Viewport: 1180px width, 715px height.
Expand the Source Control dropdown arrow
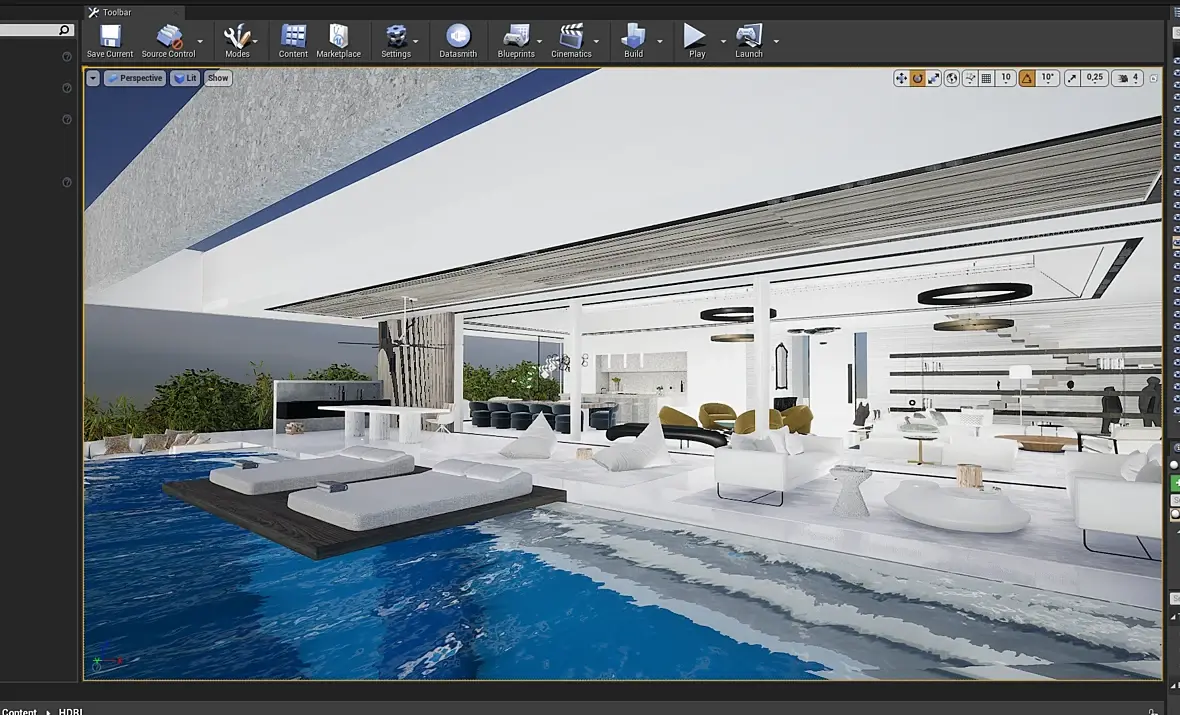tap(199, 41)
